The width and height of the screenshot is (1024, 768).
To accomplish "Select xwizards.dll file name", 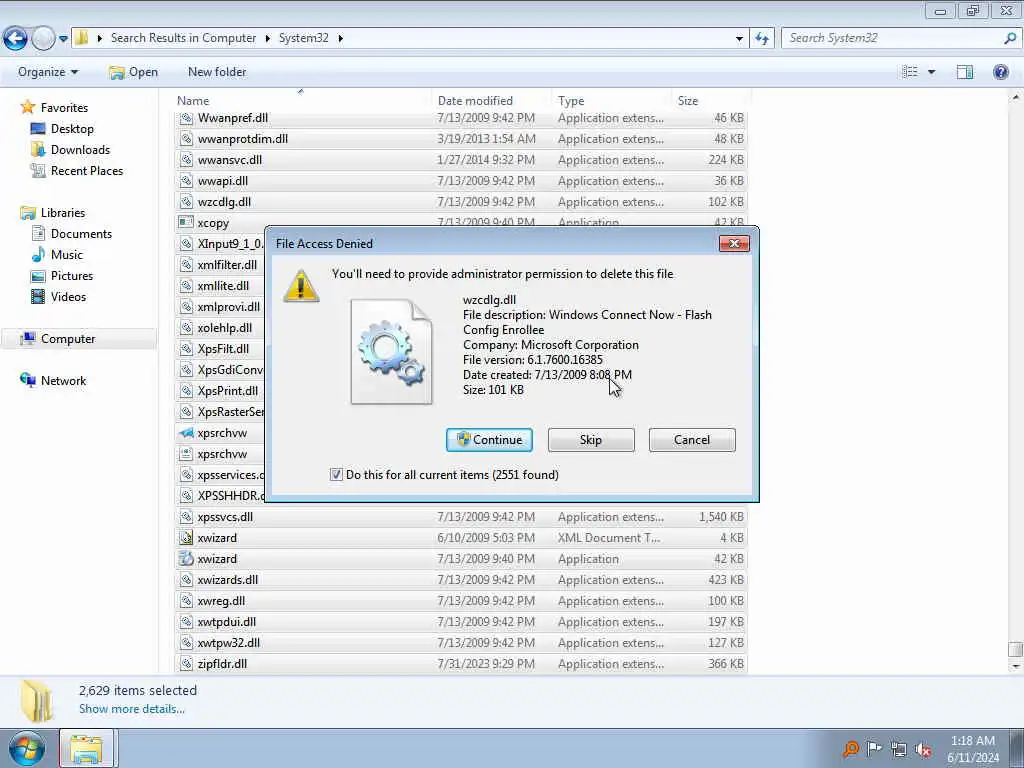I will tap(228, 580).
